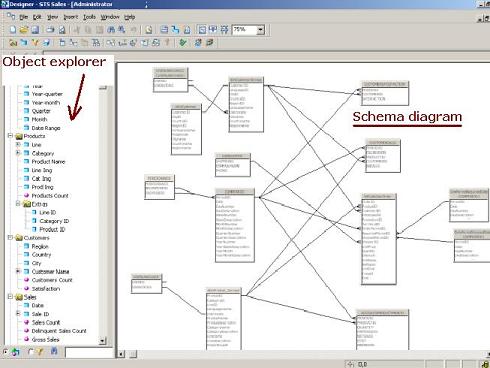
Task: Open the File menu
Action: 23,17
